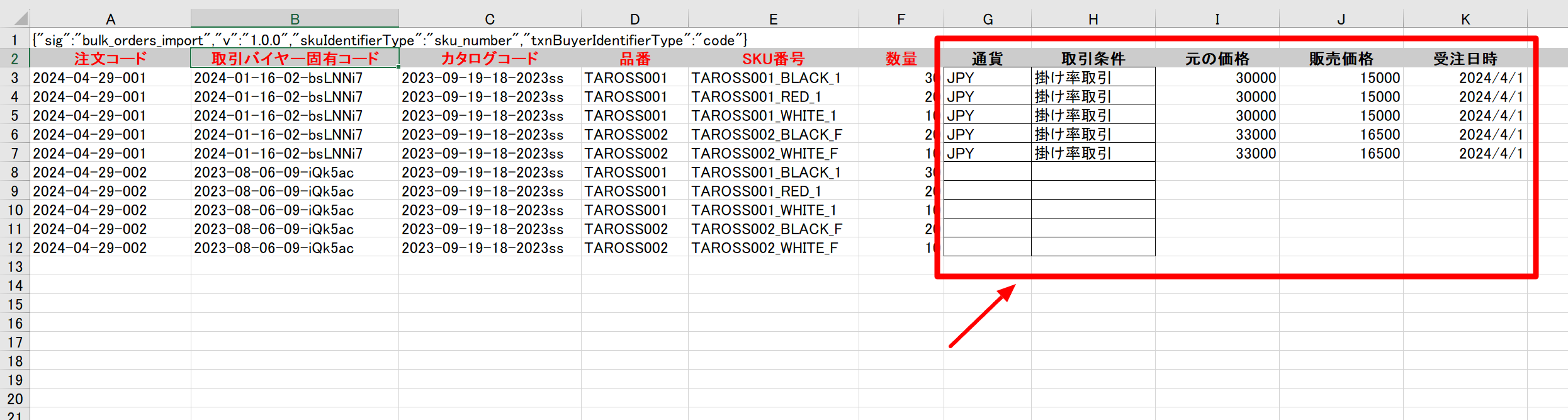Click the 品番 header cell
Image resolution: width=1568 pixels, height=420 pixels.
635,59
